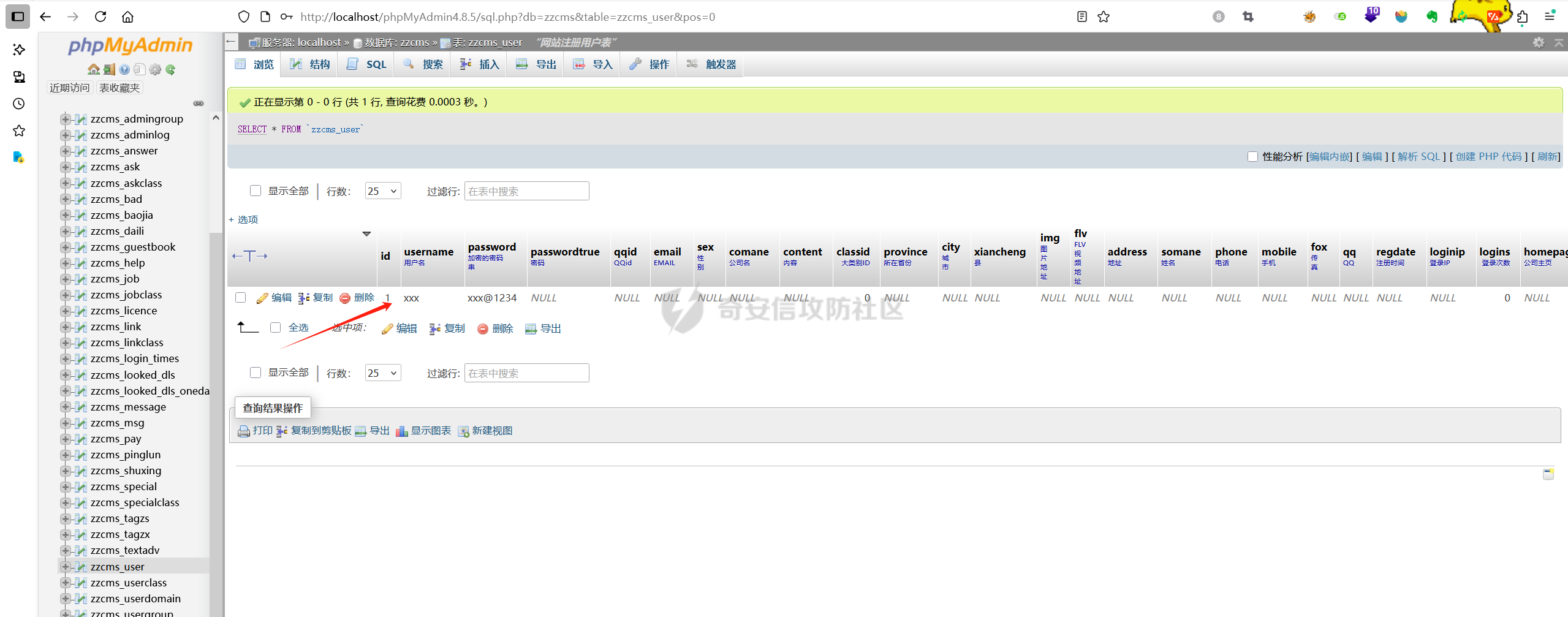
Task: Click evernote elephant extension icon
Action: [1432, 17]
